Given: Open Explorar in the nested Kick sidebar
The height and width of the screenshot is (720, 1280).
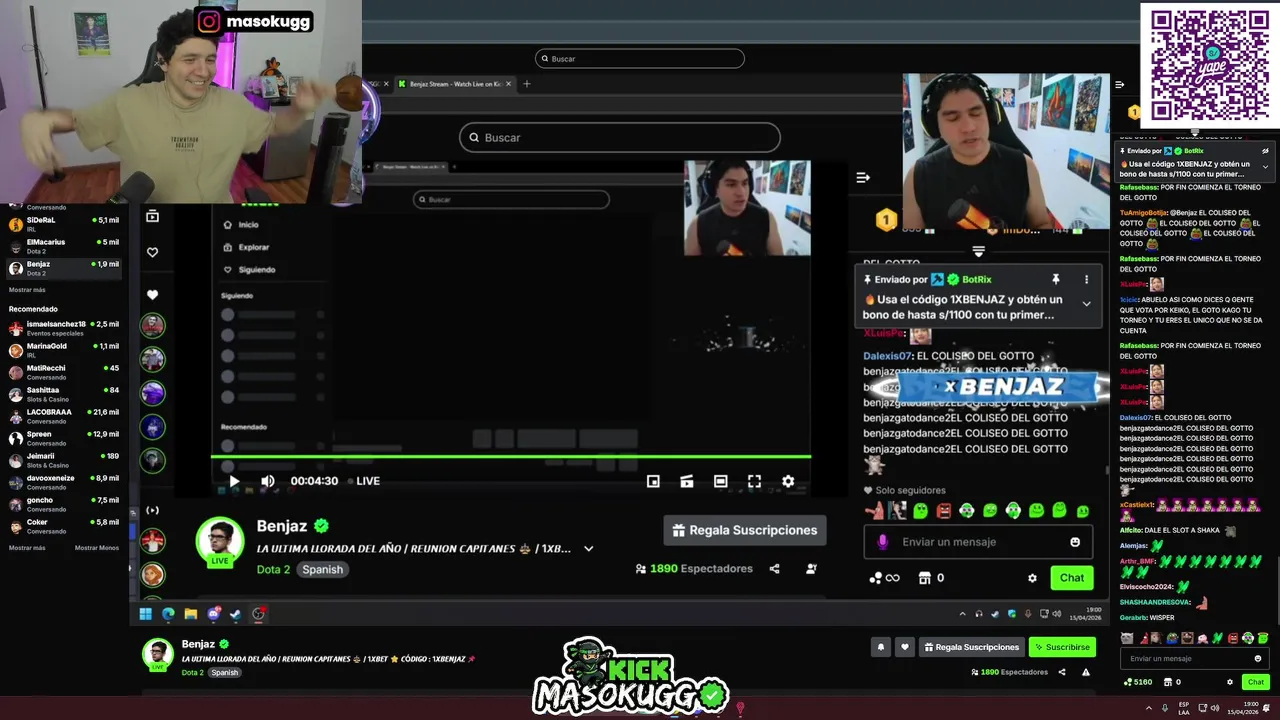Looking at the screenshot, I should click(x=247, y=247).
